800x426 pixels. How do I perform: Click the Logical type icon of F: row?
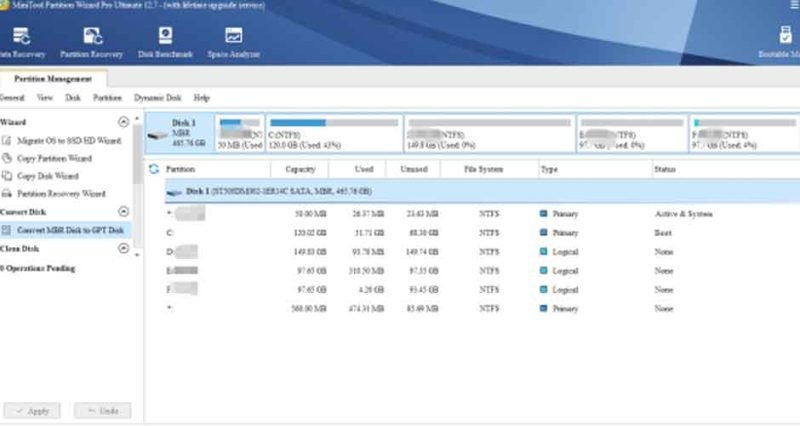click(x=543, y=289)
